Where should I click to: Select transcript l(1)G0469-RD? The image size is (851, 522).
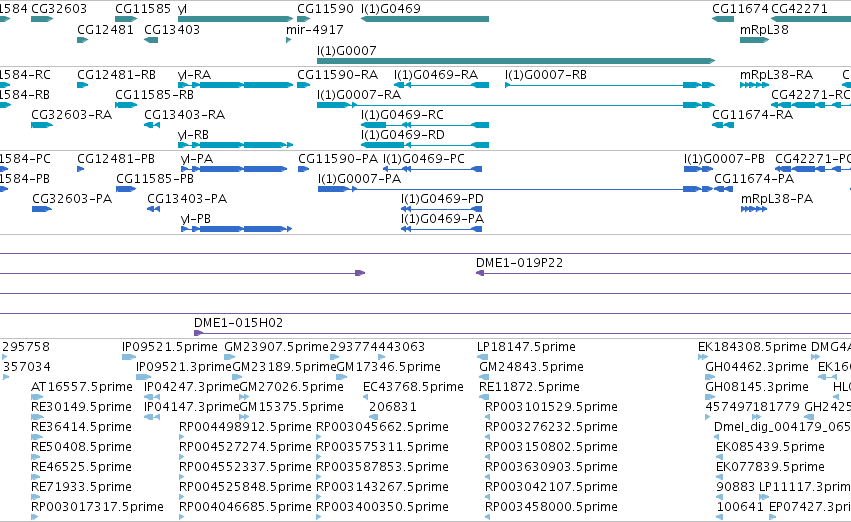[403, 135]
